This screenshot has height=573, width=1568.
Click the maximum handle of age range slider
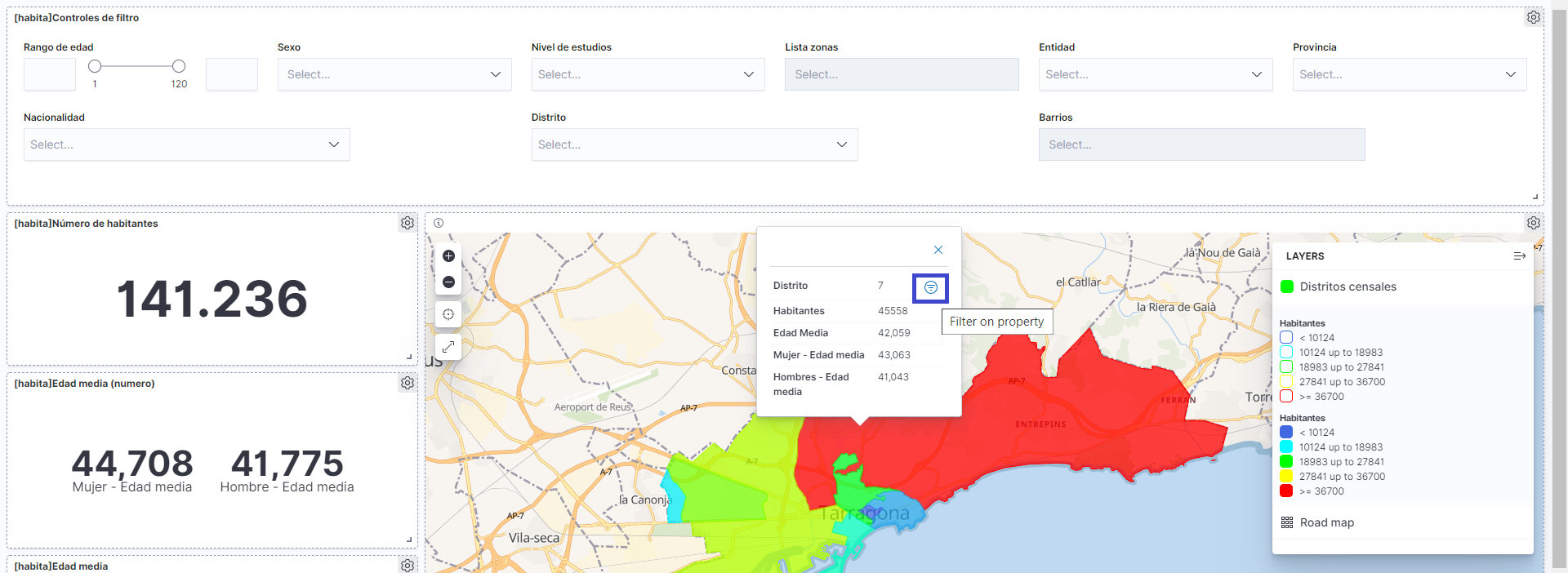(x=179, y=66)
